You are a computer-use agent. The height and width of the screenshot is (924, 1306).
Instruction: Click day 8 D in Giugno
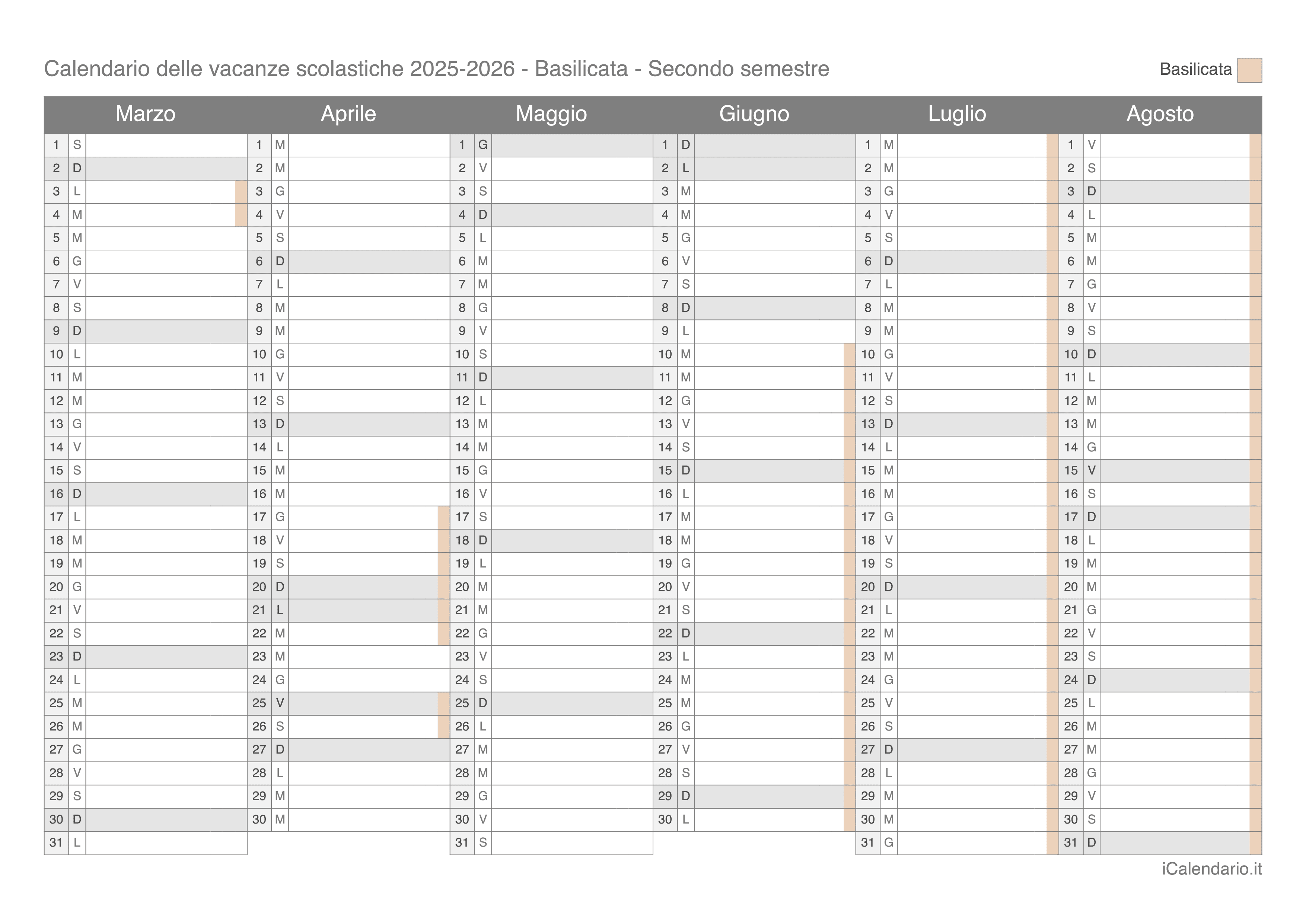[754, 308]
